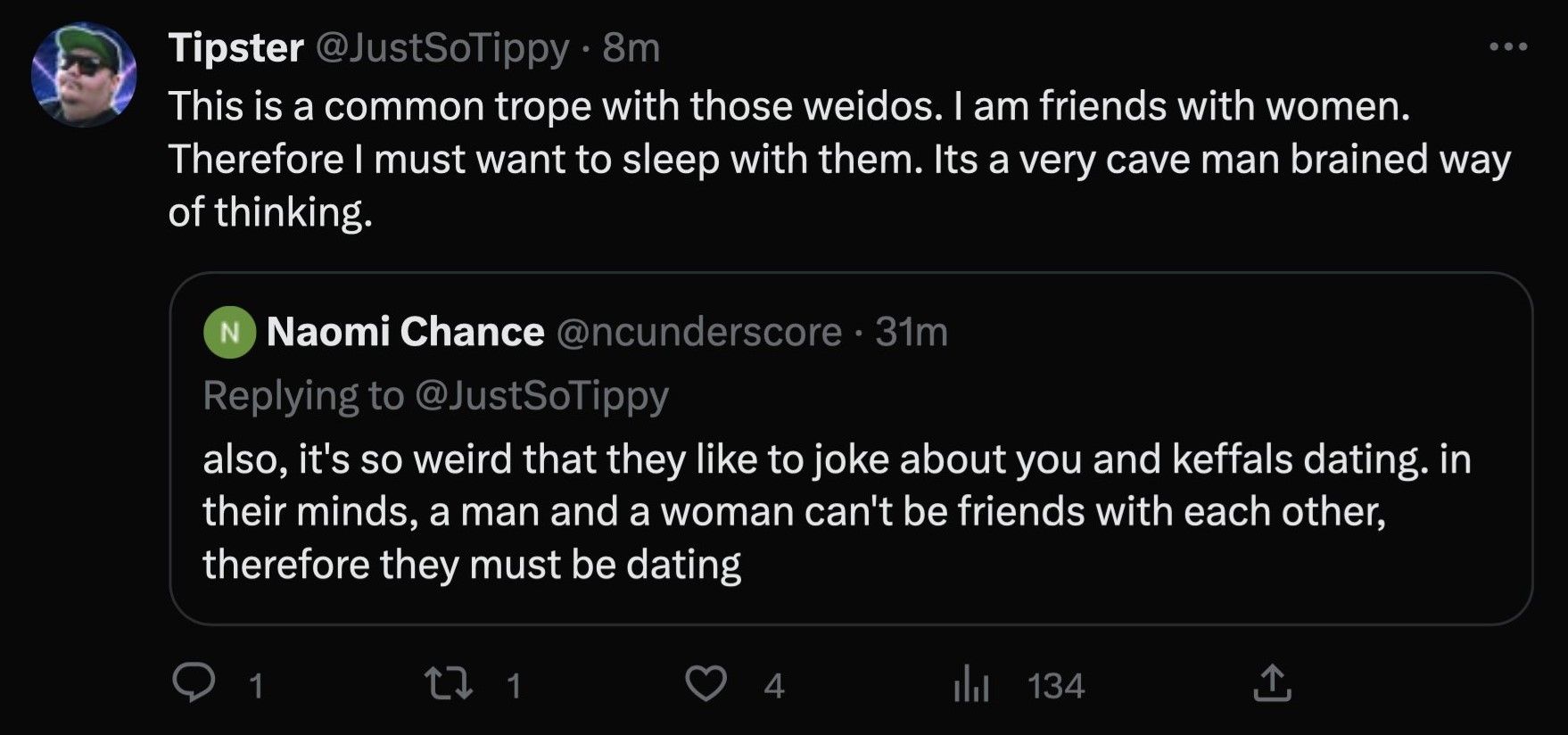Click the 8m timestamp of the tweet
The image size is (1568, 735).
coord(631,48)
